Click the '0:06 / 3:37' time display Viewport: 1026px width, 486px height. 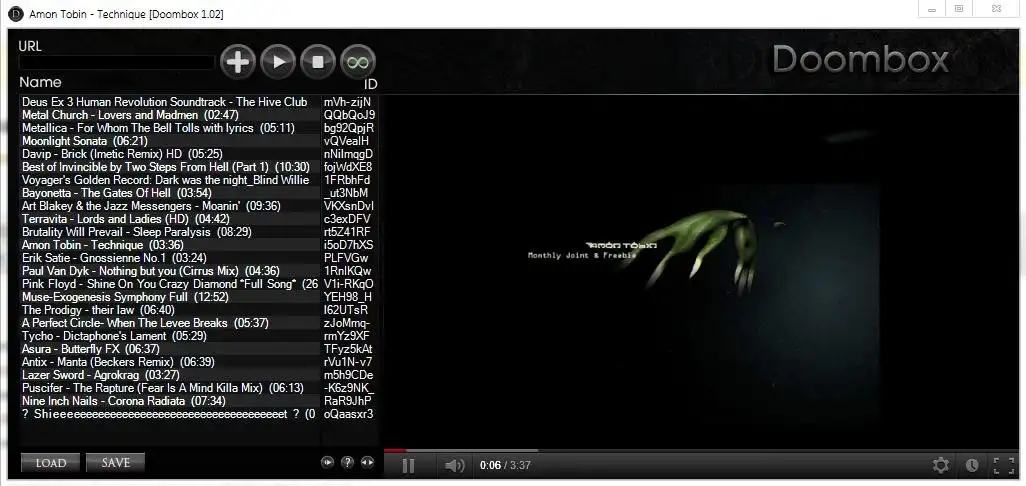click(505, 466)
